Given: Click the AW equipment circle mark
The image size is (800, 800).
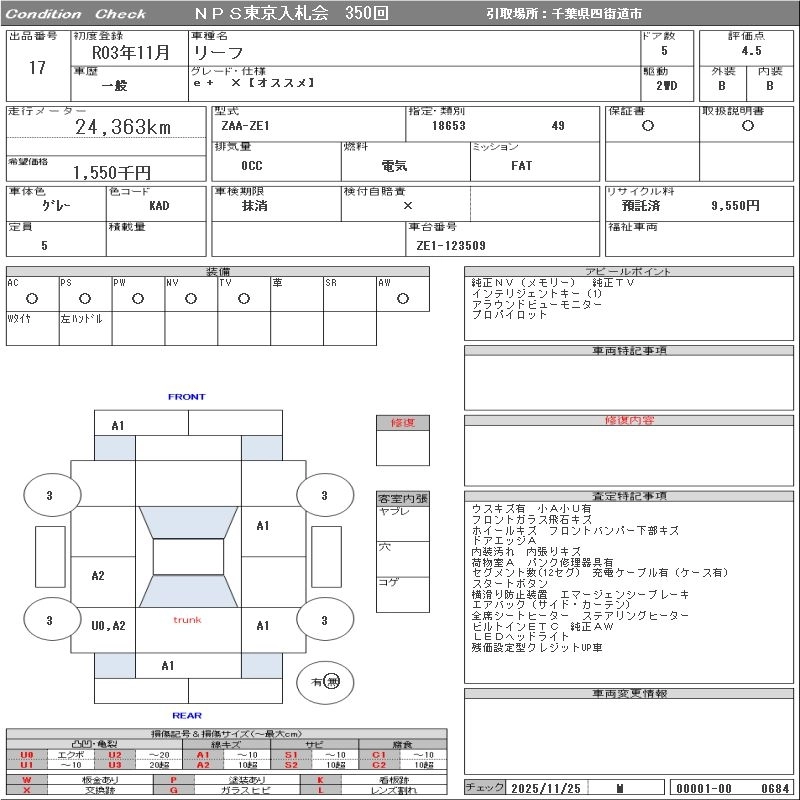Looking at the screenshot, I should (403, 298).
